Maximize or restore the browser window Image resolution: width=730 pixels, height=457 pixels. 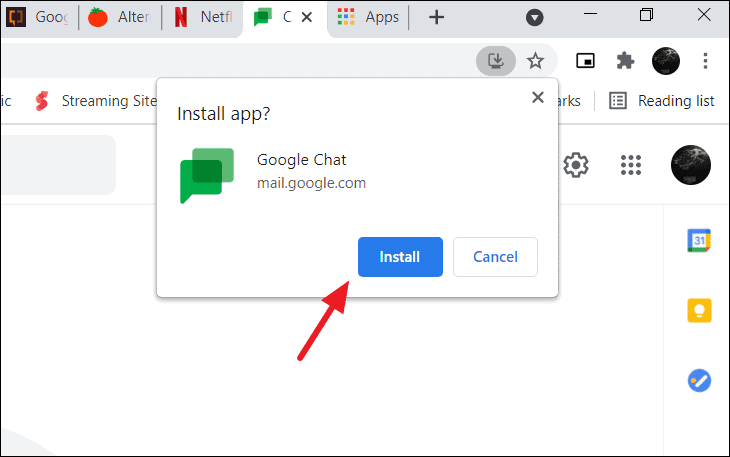click(x=646, y=14)
